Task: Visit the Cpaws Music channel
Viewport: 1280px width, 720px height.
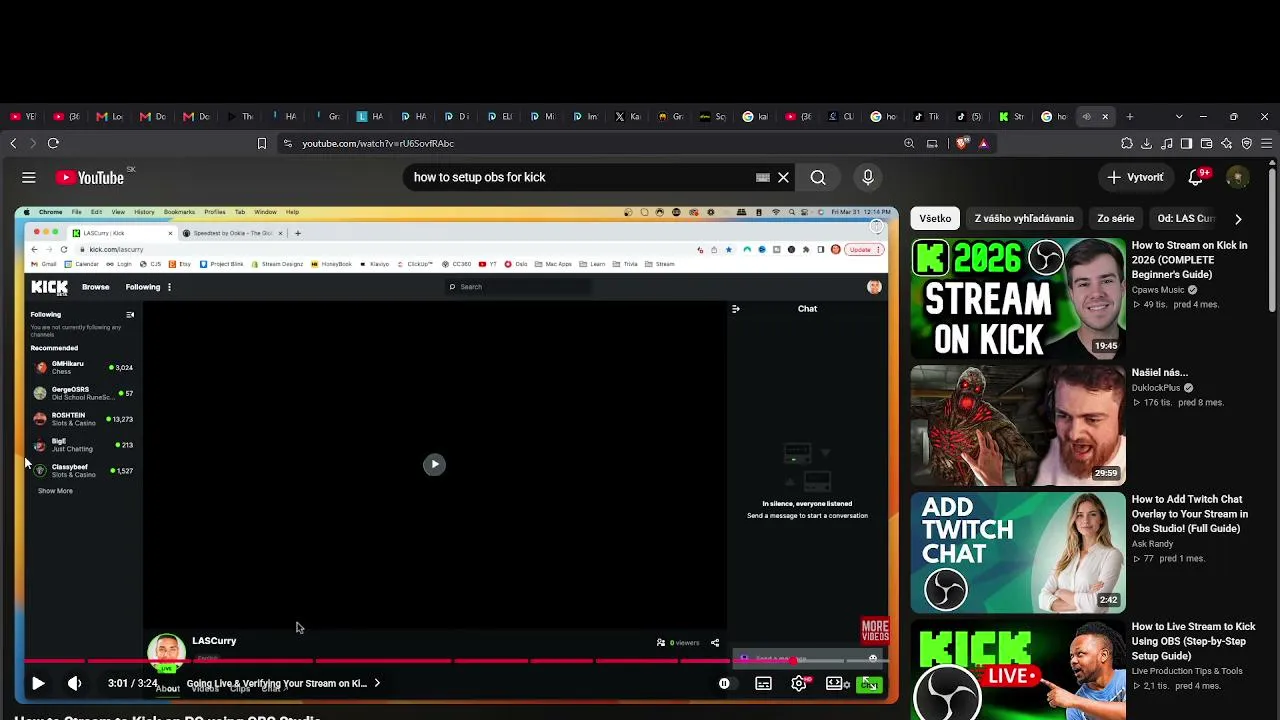Action: click(1158, 290)
